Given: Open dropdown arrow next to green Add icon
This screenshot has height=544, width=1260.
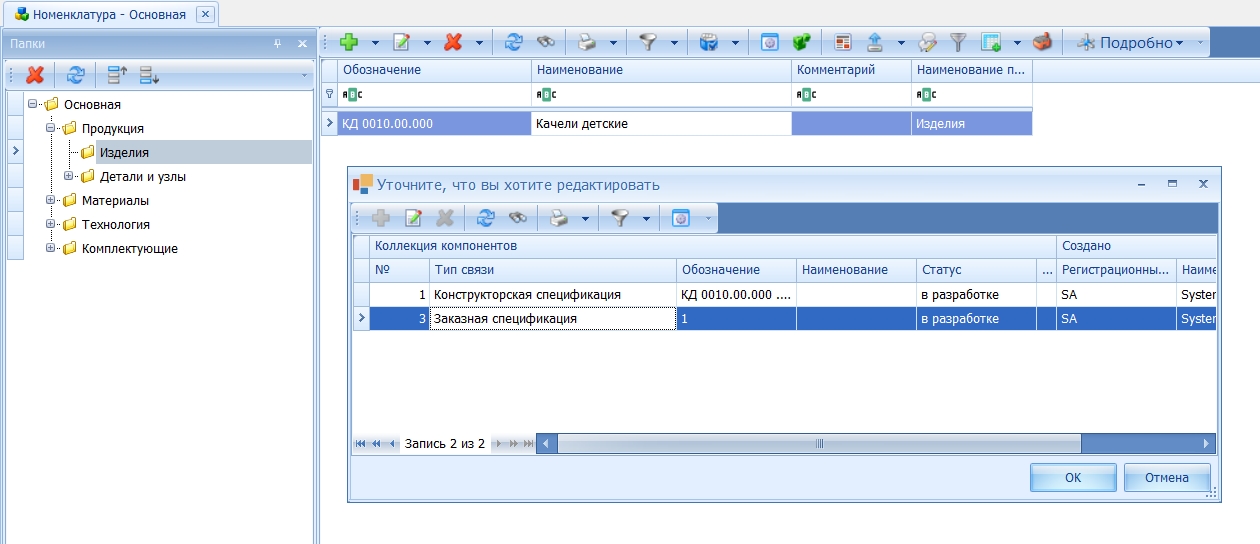Looking at the screenshot, I should click(x=376, y=43).
